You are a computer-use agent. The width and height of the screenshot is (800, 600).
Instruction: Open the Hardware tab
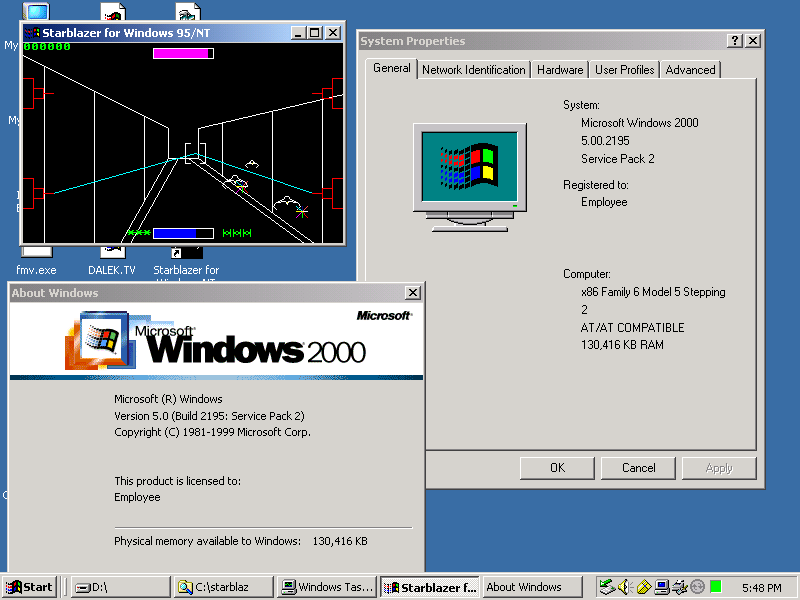pyautogui.click(x=560, y=70)
